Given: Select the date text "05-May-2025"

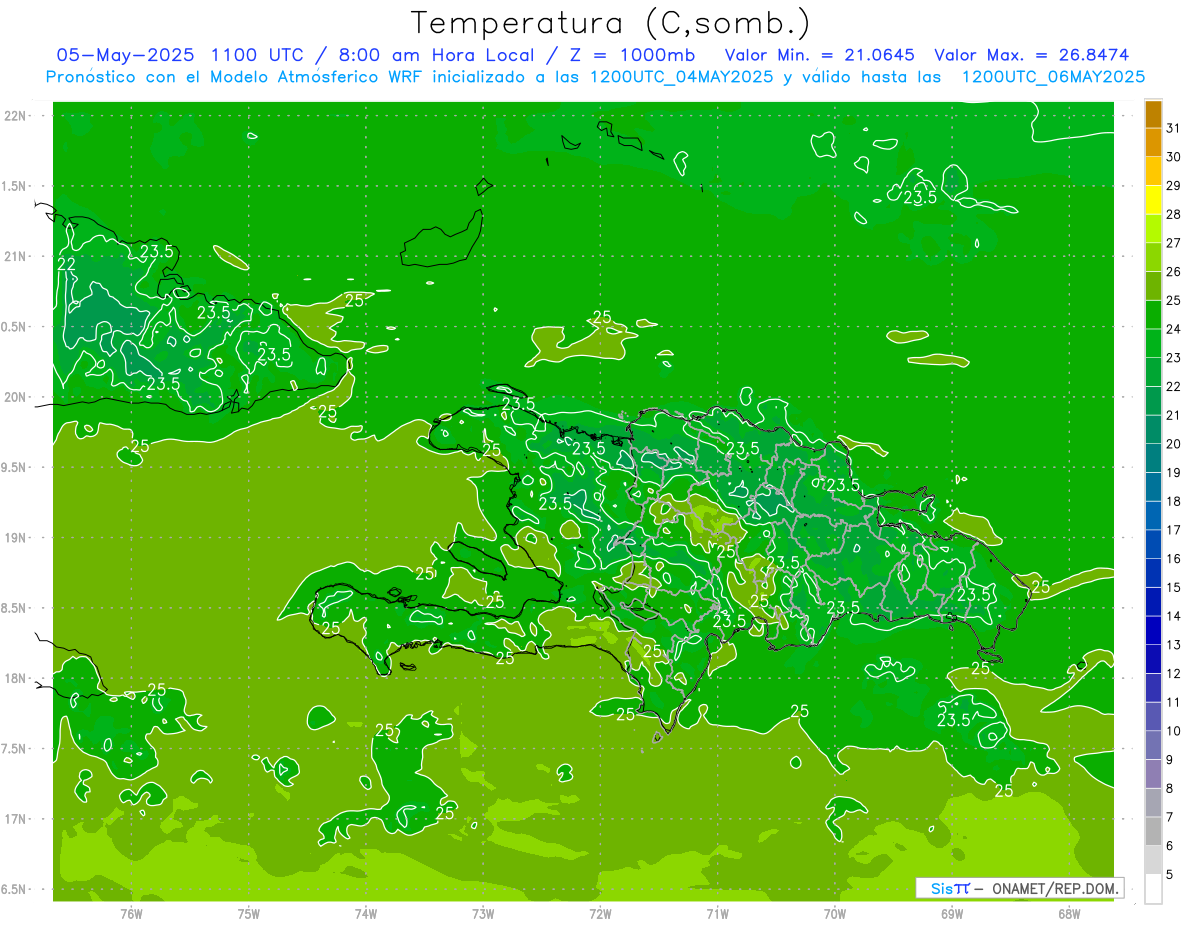Looking at the screenshot, I should click(x=126, y=55).
